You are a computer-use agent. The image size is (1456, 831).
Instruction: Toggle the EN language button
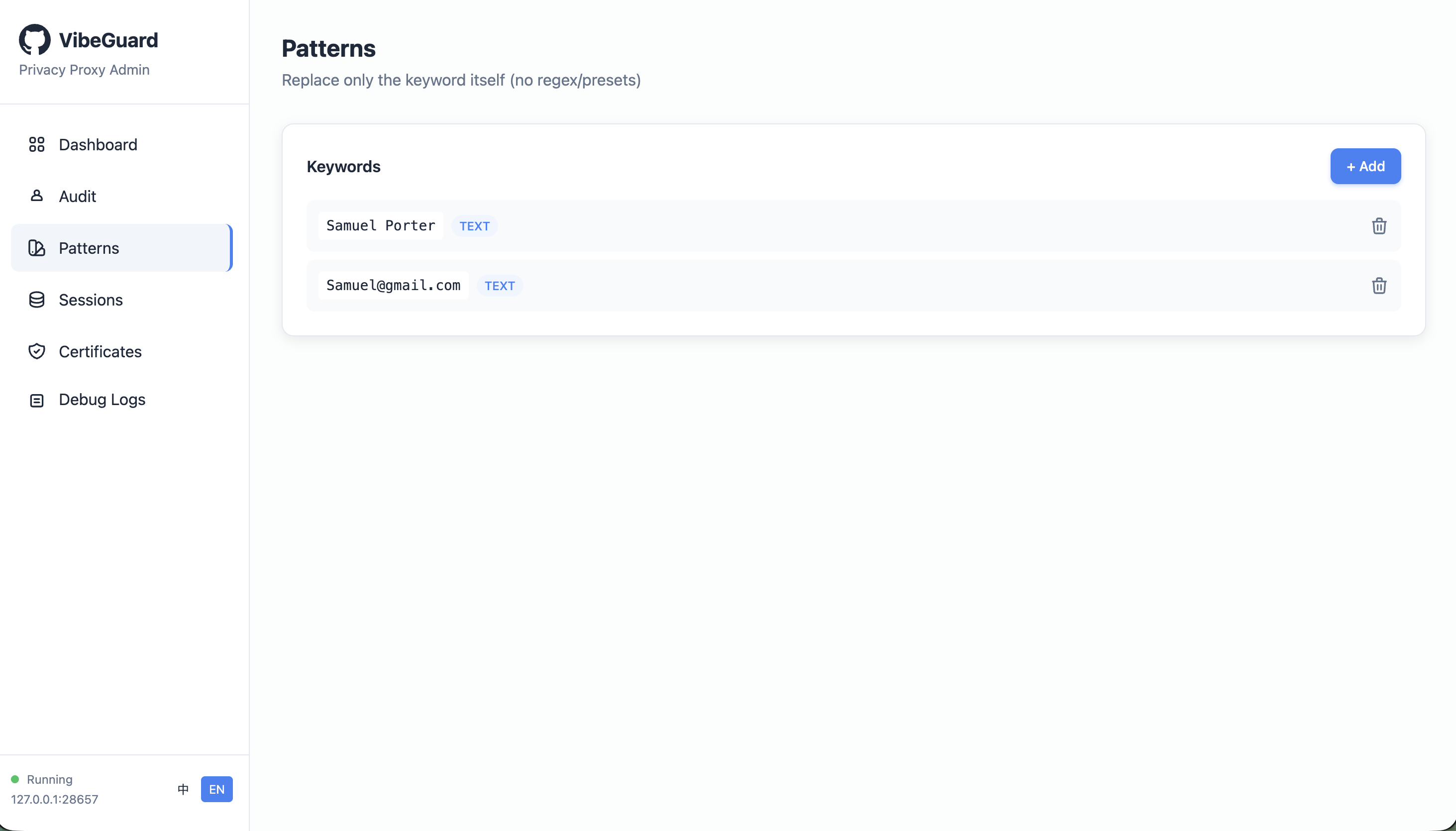tap(217, 789)
